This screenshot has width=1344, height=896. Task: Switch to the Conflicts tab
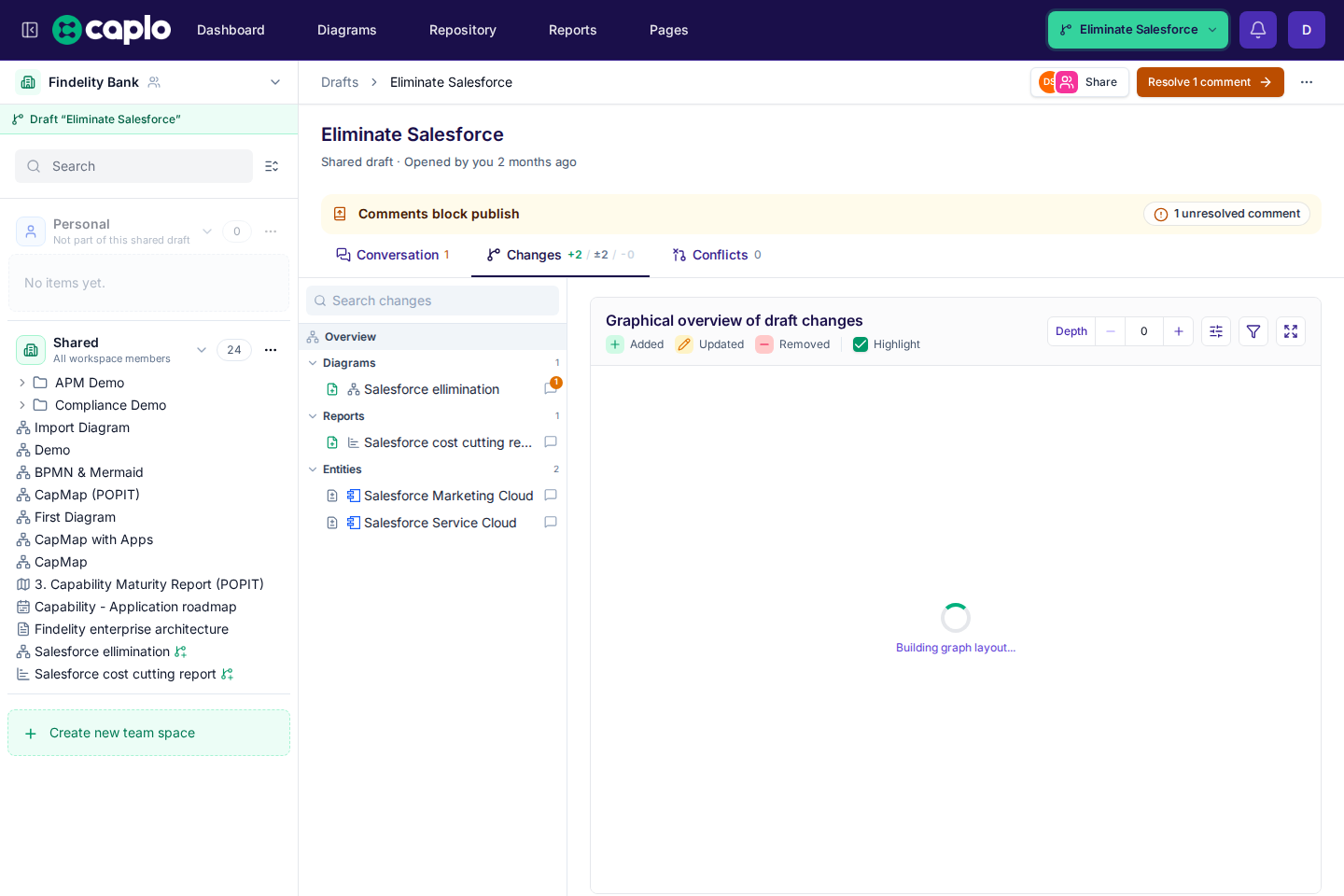(x=717, y=255)
